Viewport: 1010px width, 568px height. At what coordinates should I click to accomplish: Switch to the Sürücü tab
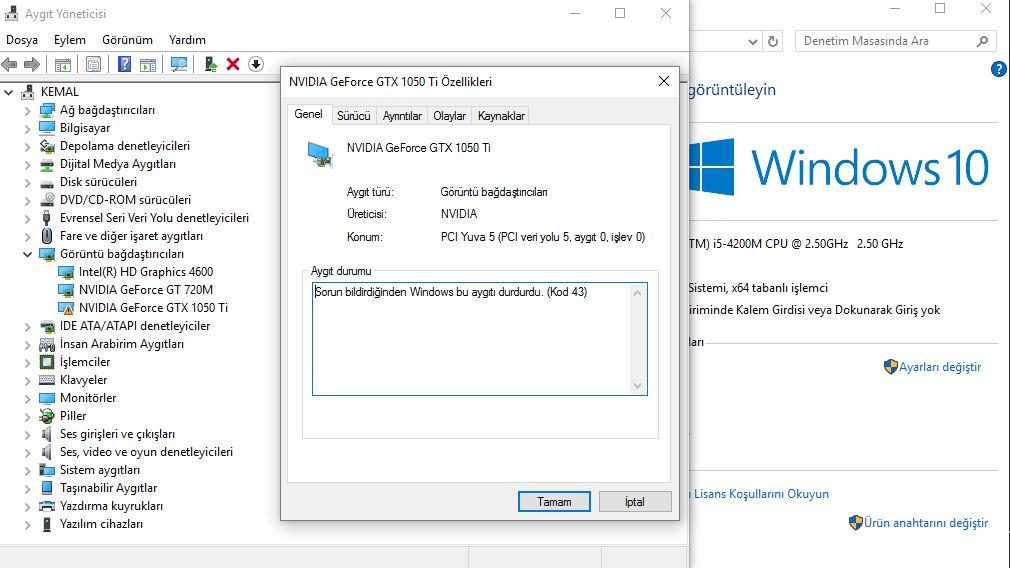point(354,116)
